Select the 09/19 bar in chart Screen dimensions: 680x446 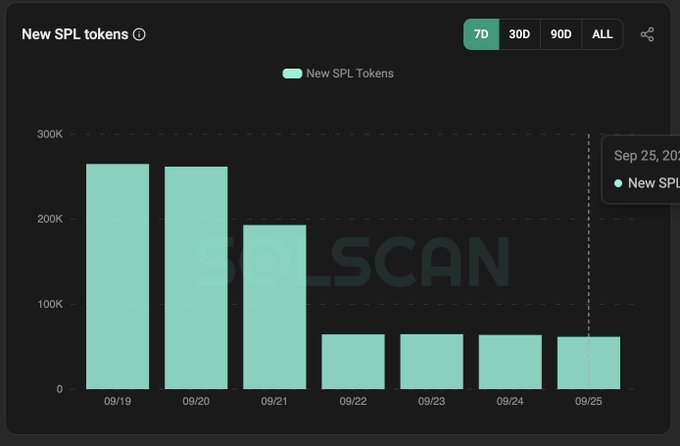[x=118, y=276]
